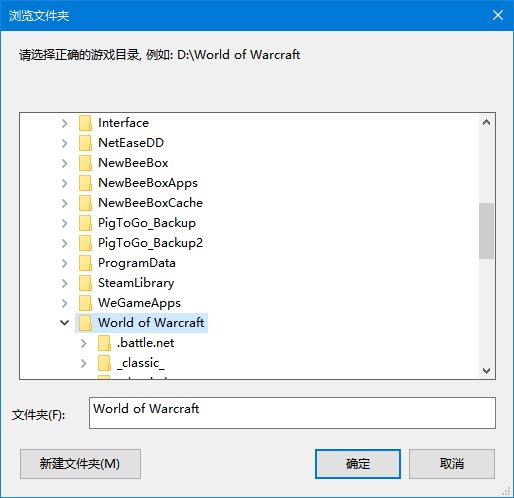
Task: Expand the NetEaseDD folder
Action: [x=65, y=143]
